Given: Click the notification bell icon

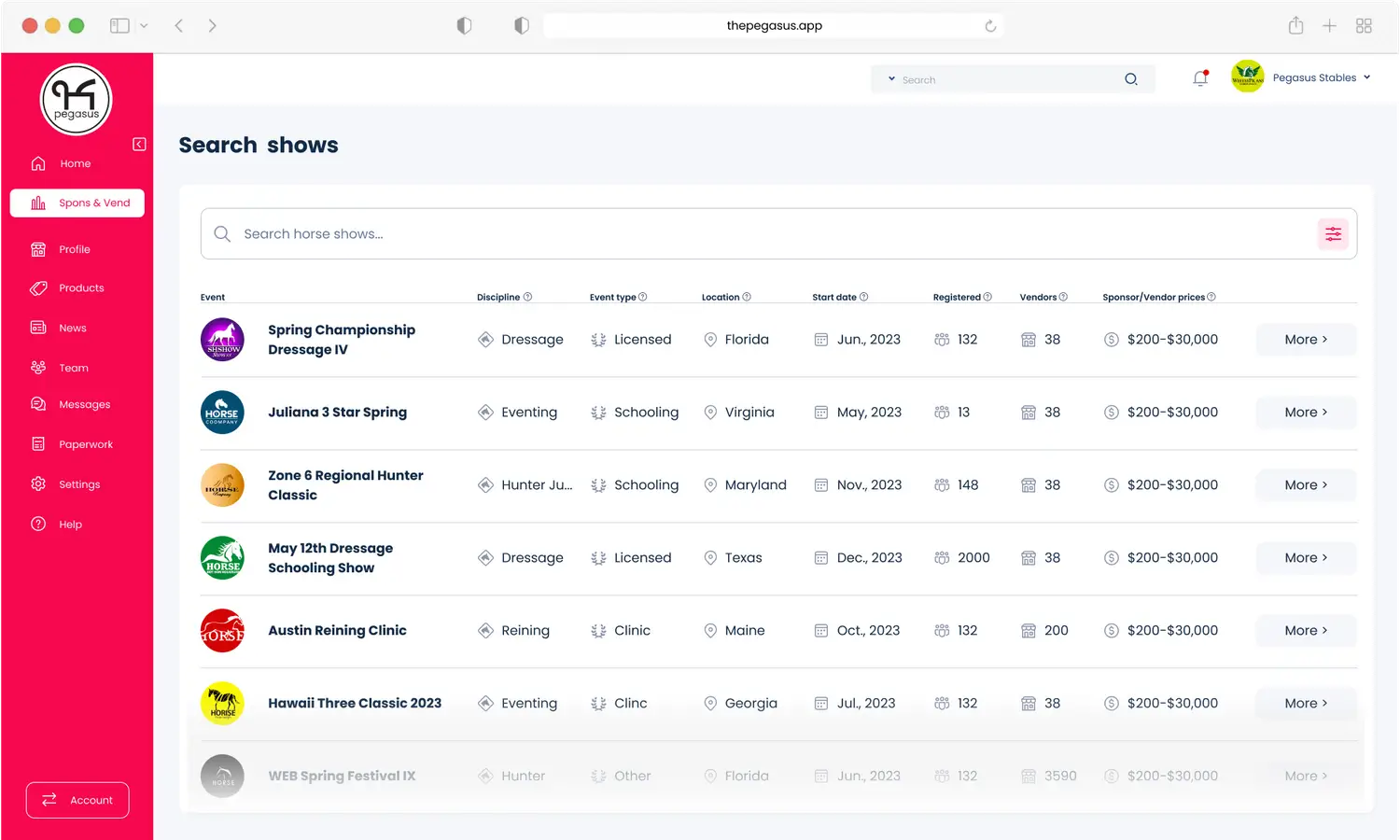Looking at the screenshot, I should click(1200, 79).
